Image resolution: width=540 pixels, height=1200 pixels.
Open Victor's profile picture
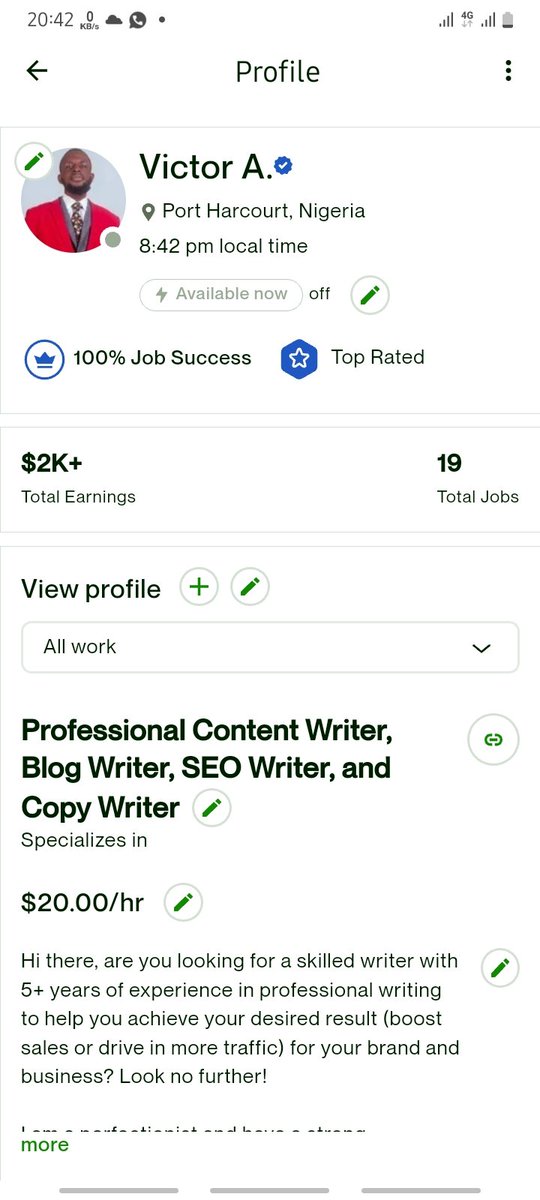coord(73,199)
